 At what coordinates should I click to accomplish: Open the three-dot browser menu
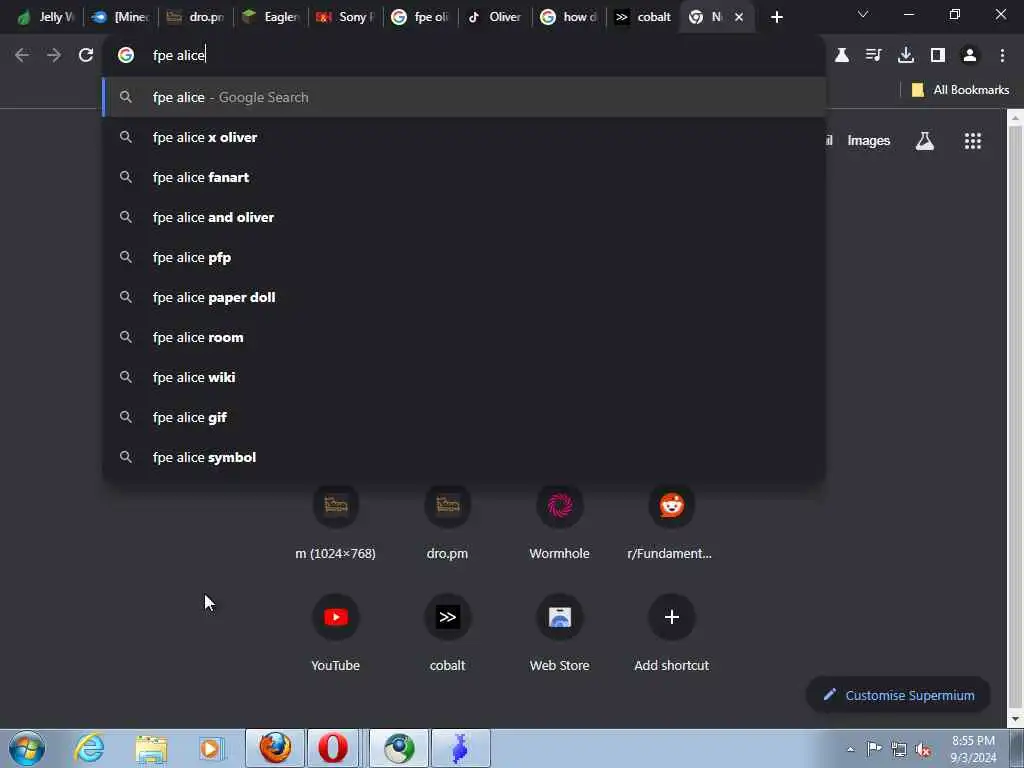click(x=1002, y=56)
